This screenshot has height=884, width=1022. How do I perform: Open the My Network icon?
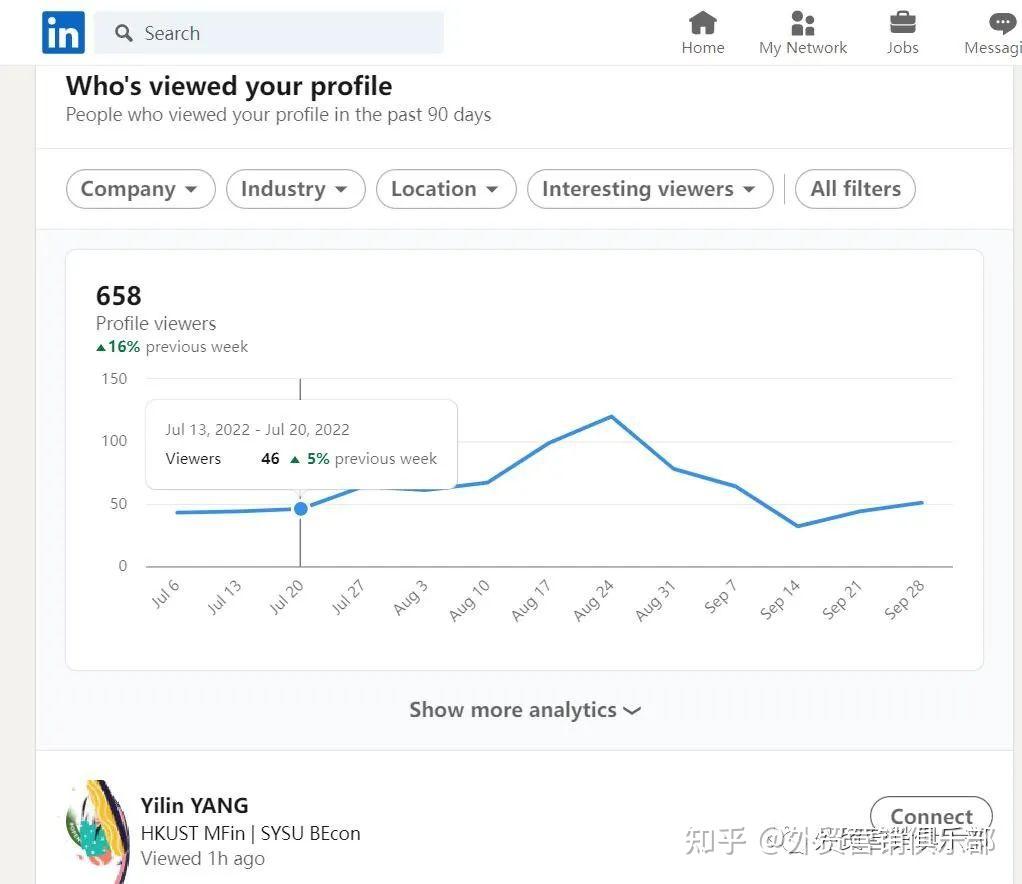pyautogui.click(x=801, y=22)
